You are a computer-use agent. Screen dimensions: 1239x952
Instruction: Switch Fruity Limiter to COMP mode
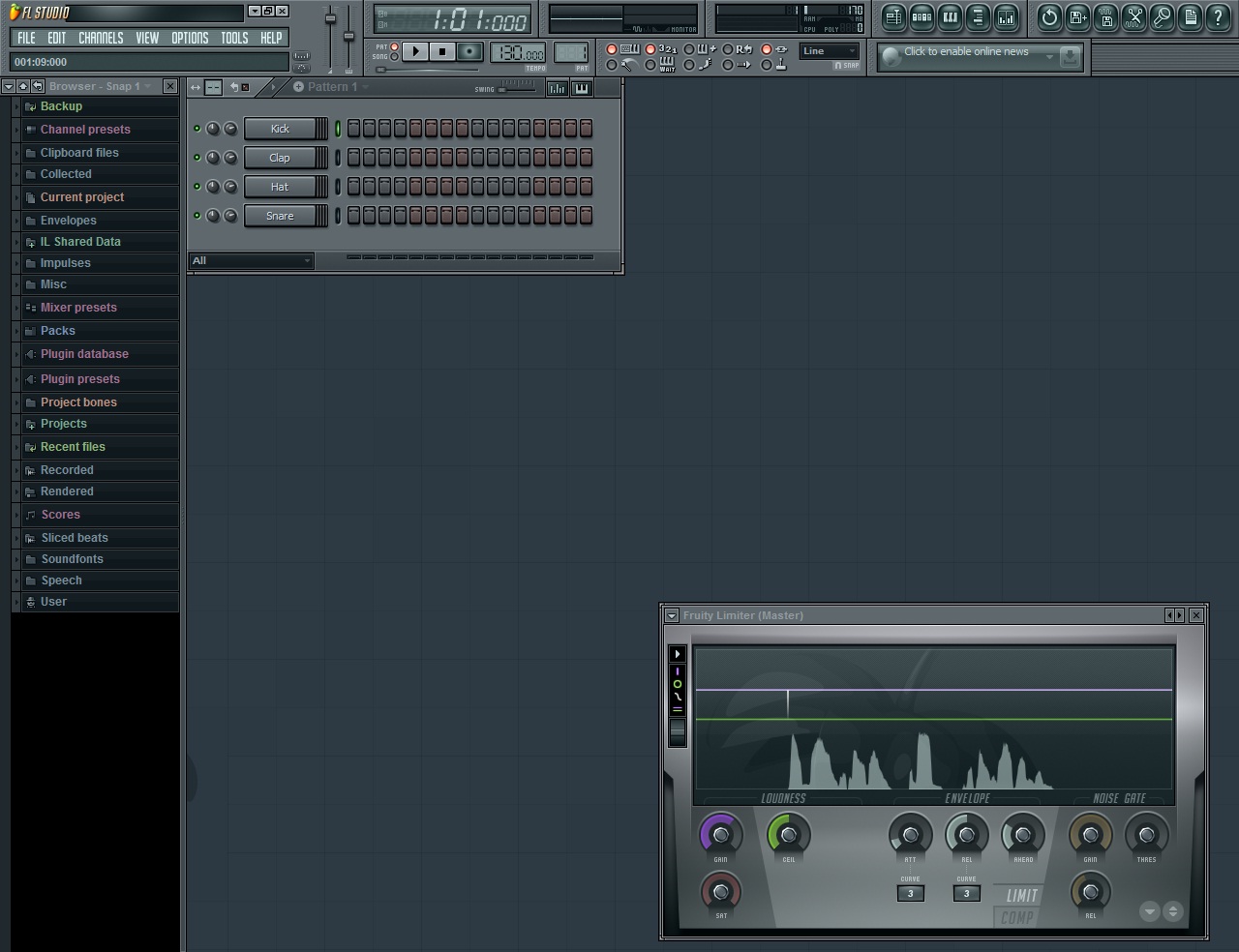tap(1016, 918)
